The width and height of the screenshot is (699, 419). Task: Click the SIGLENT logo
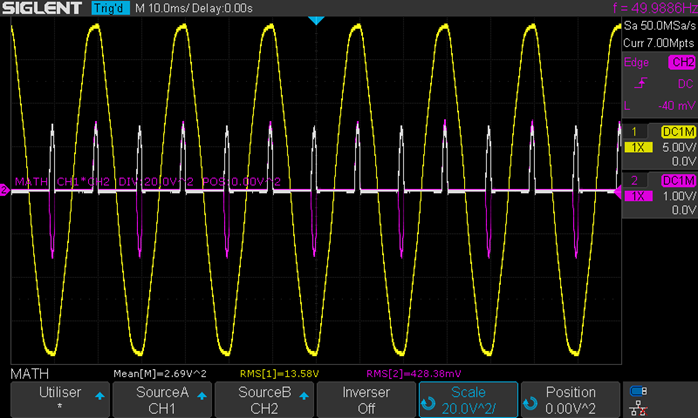pyautogui.click(x=42, y=8)
